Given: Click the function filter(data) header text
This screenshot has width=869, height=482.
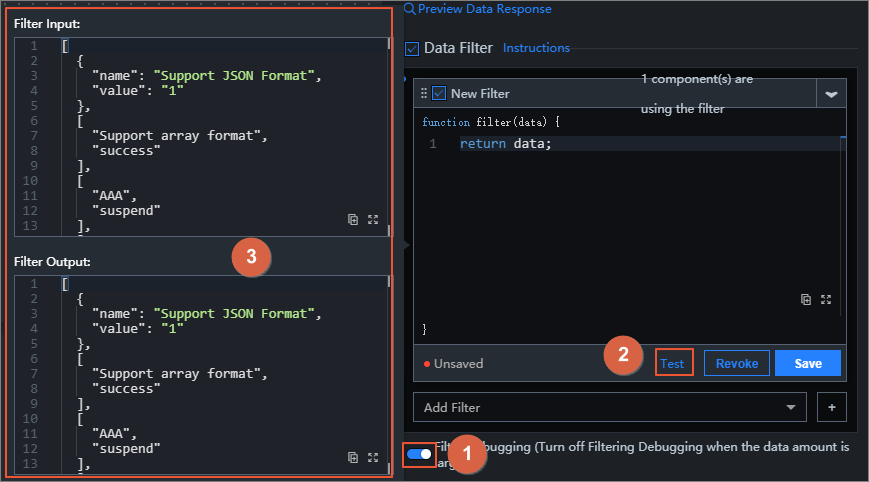Looking at the screenshot, I should [491, 122].
